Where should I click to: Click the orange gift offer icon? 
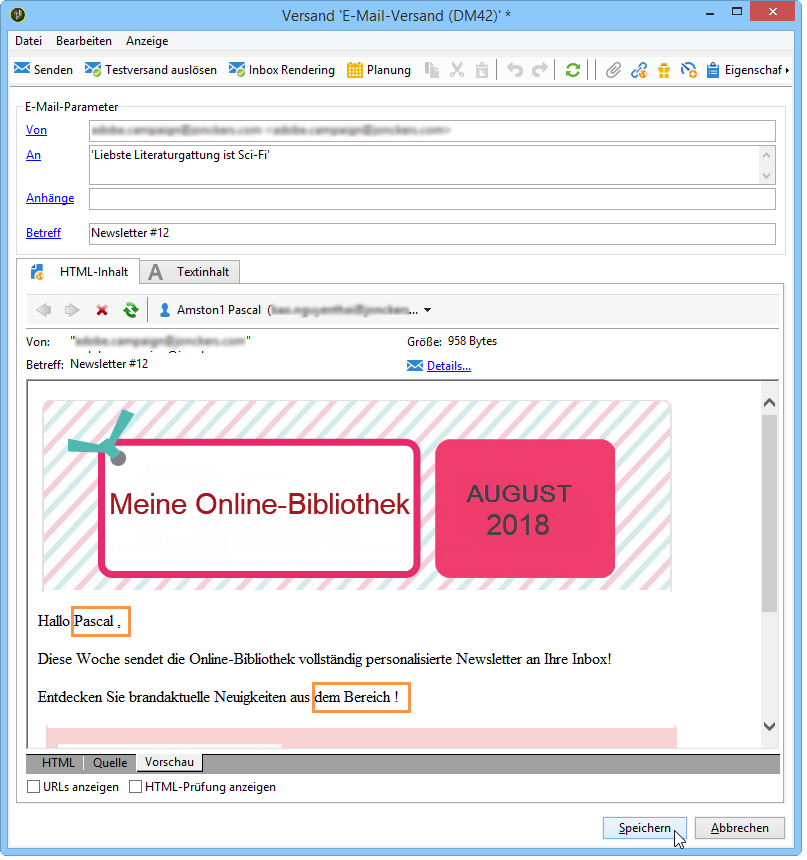point(664,70)
